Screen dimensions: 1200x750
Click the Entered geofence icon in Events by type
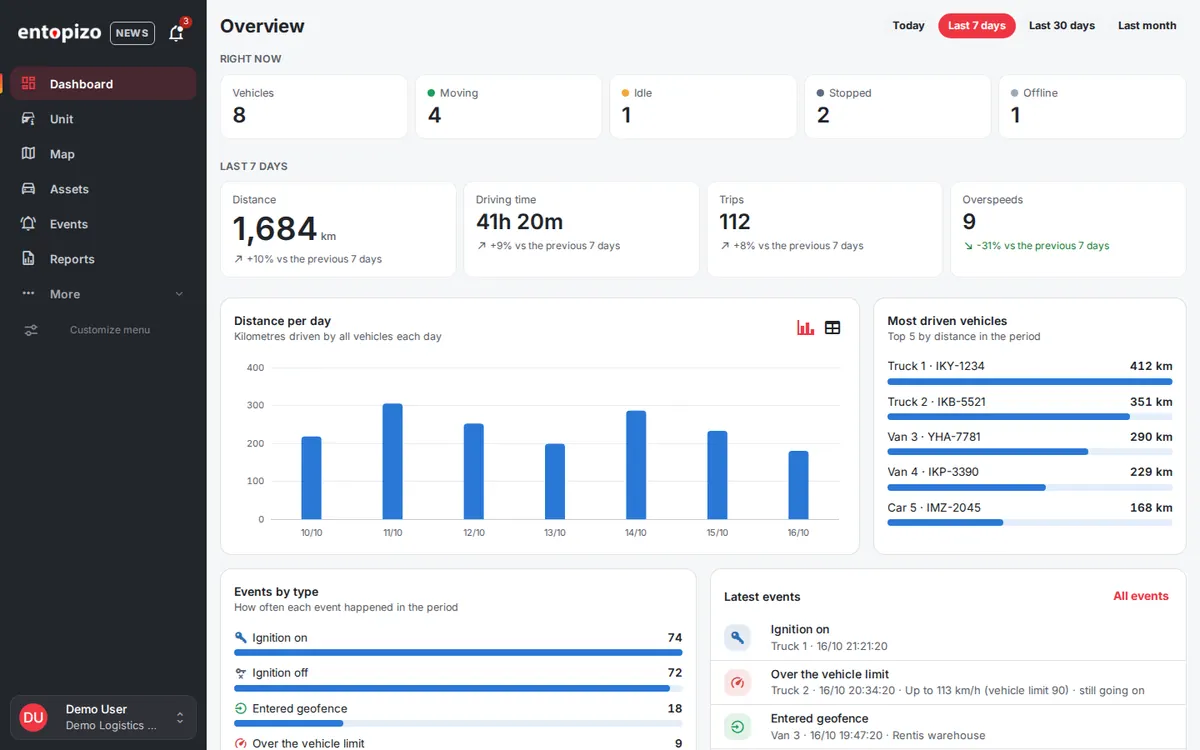tap(240, 709)
